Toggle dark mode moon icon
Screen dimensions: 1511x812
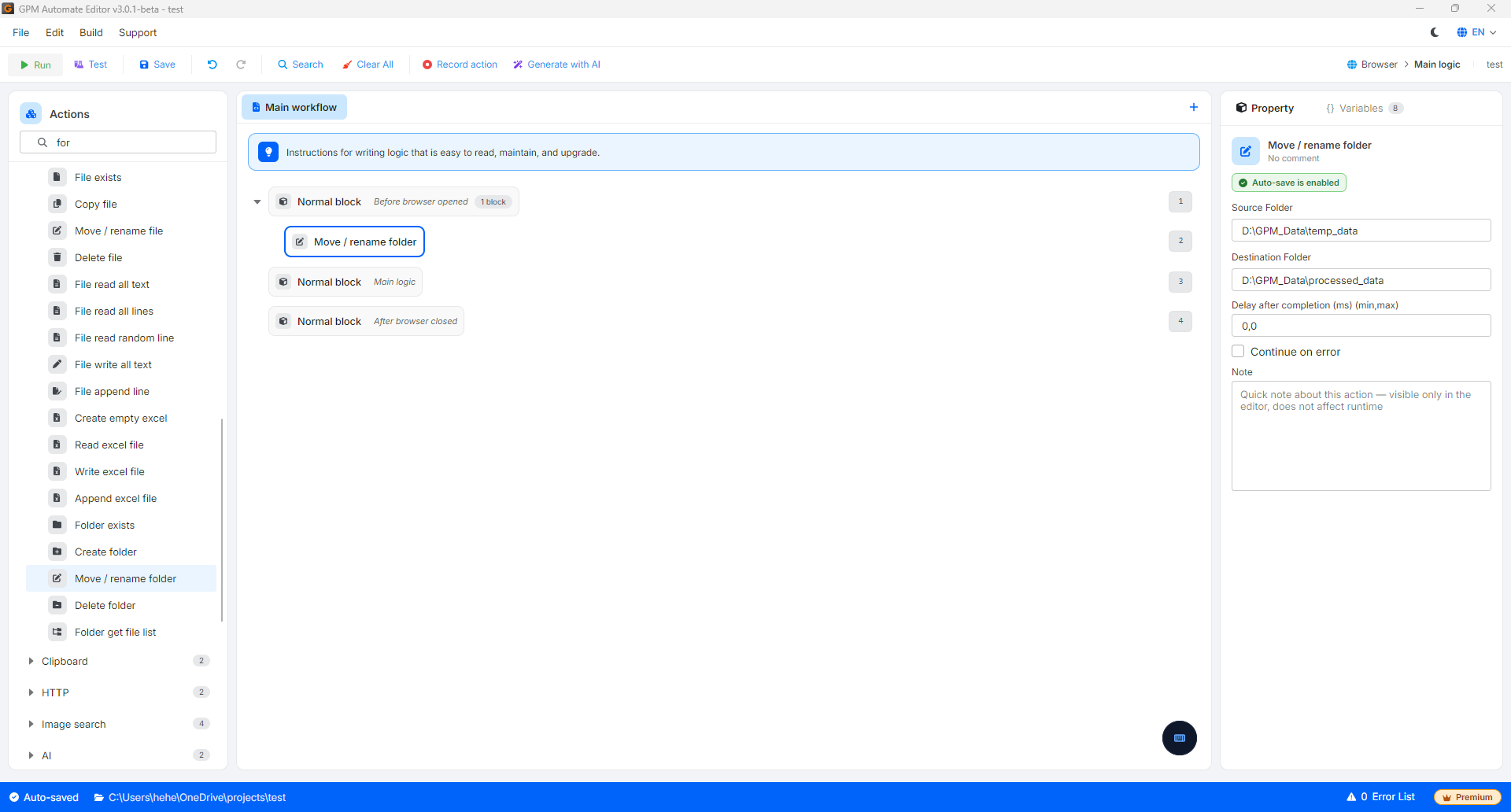click(1435, 32)
